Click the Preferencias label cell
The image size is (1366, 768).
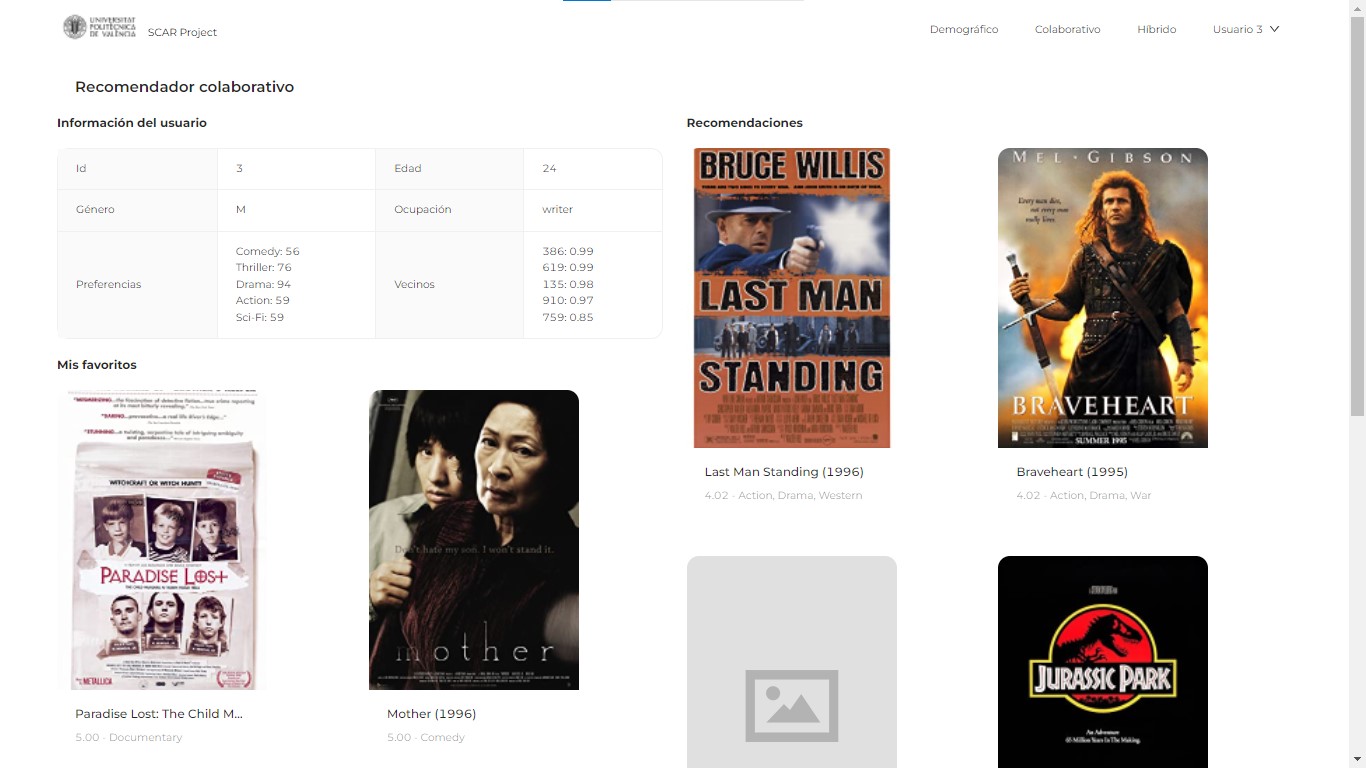pos(137,285)
